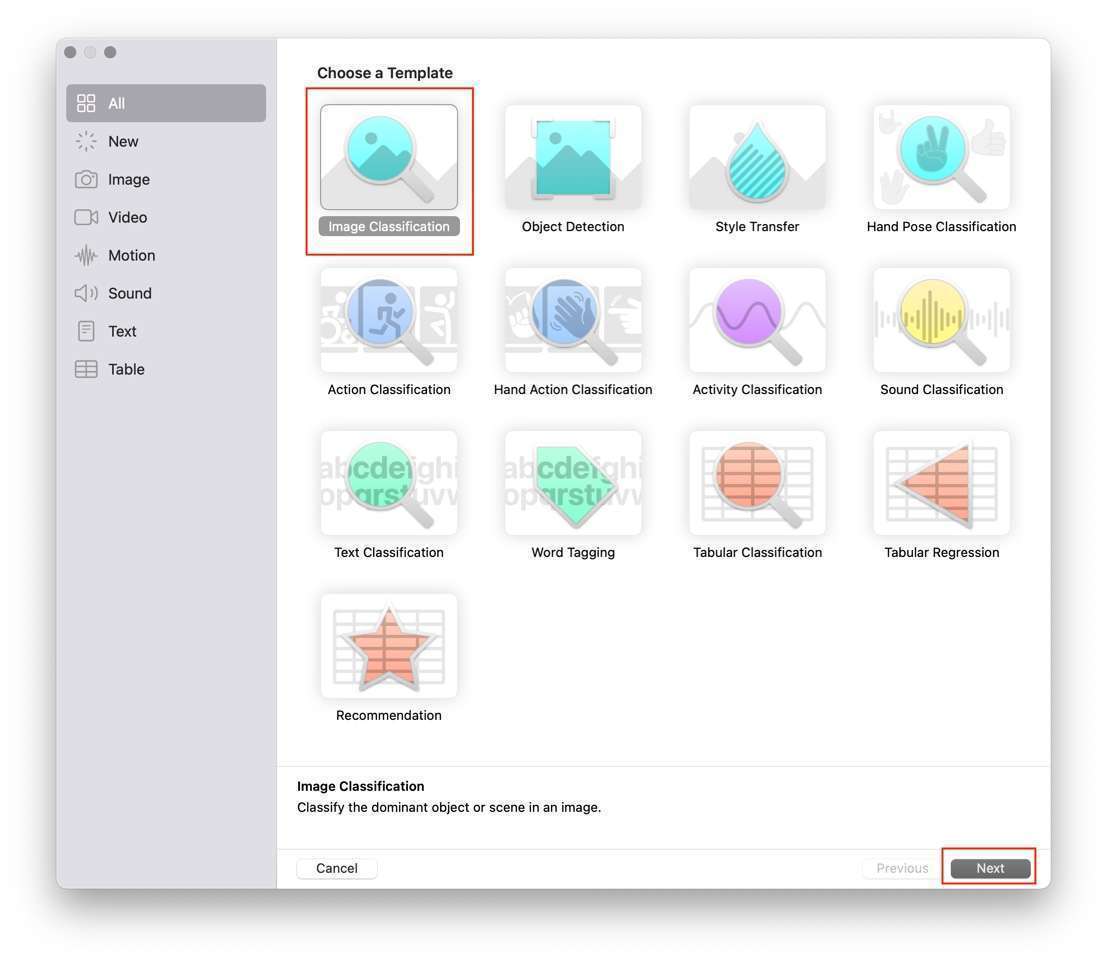Select the Activity Classification template icon

pos(757,320)
